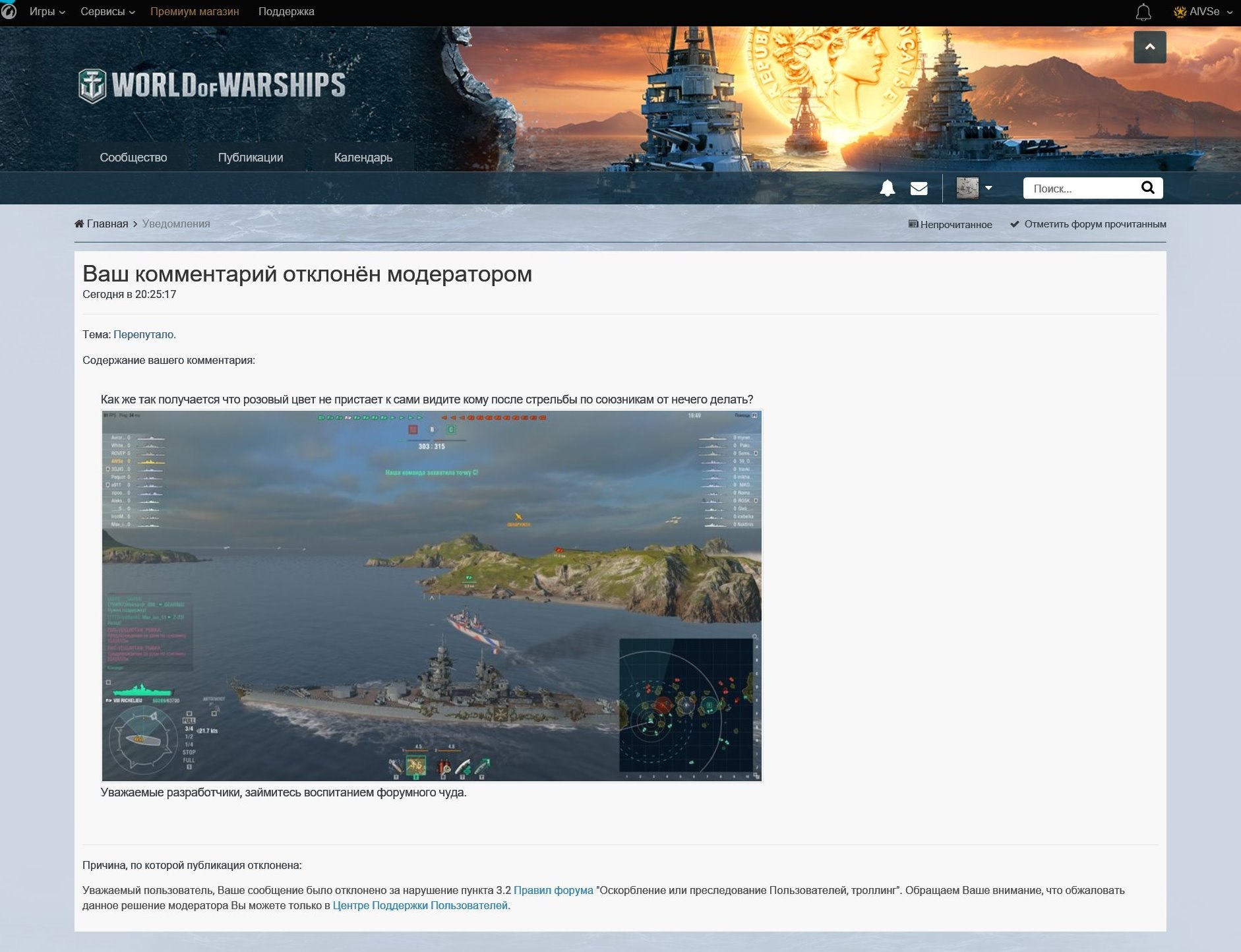Click the timestamp Сегодня в 20:25:17
Viewport: 1241px width, 952px height.
tap(129, 294)
